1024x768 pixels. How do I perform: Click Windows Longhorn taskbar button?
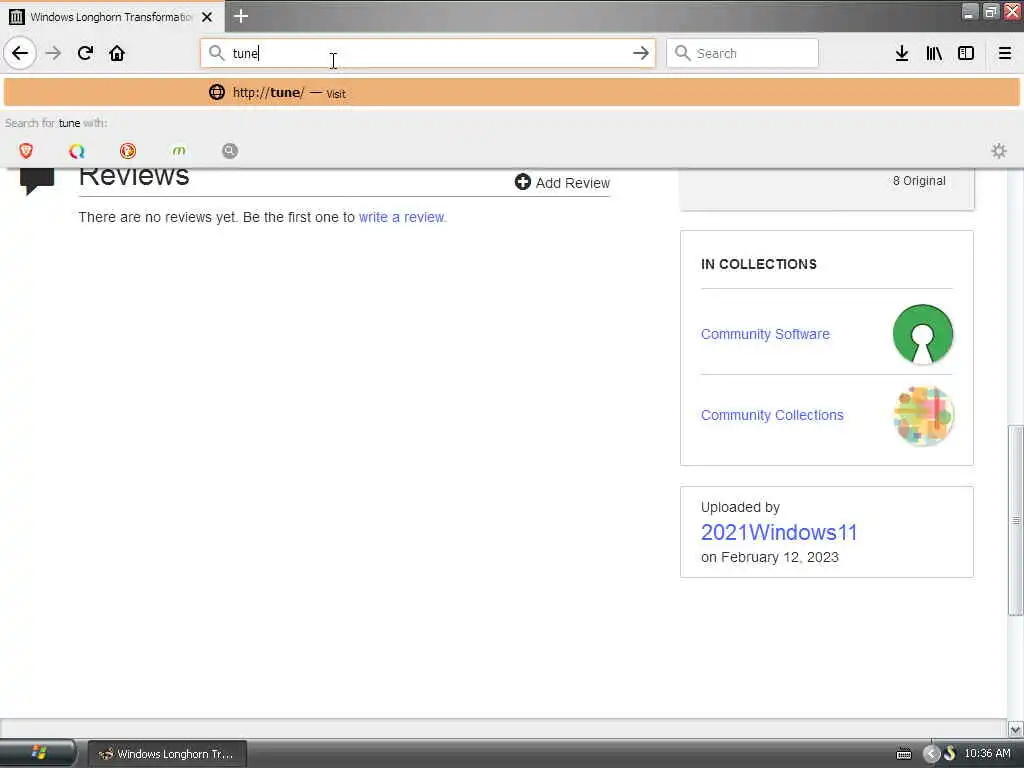tap(167, 754)
